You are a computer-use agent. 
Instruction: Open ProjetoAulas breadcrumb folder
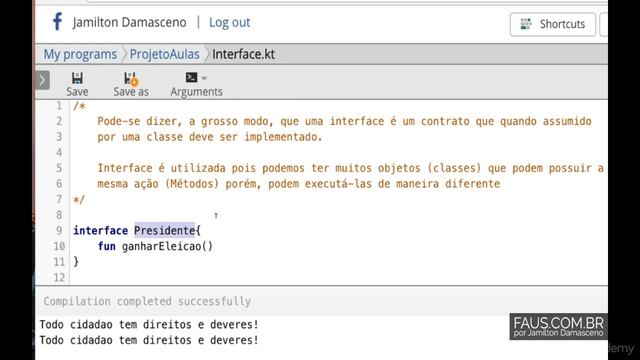[x=164, y=54]
